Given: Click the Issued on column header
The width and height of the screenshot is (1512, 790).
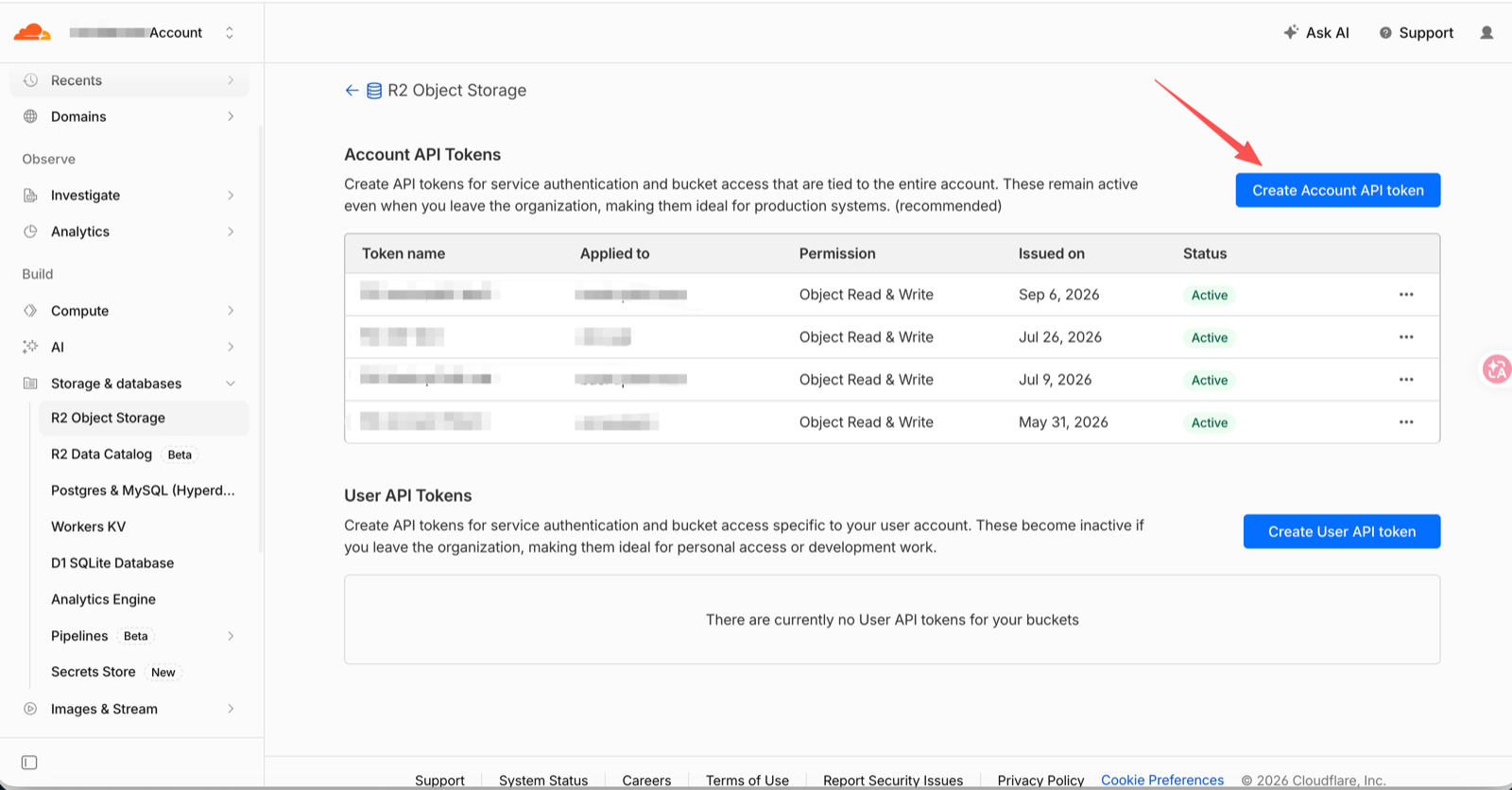Looking at the screenshot, I should (x=1051, y=253).
